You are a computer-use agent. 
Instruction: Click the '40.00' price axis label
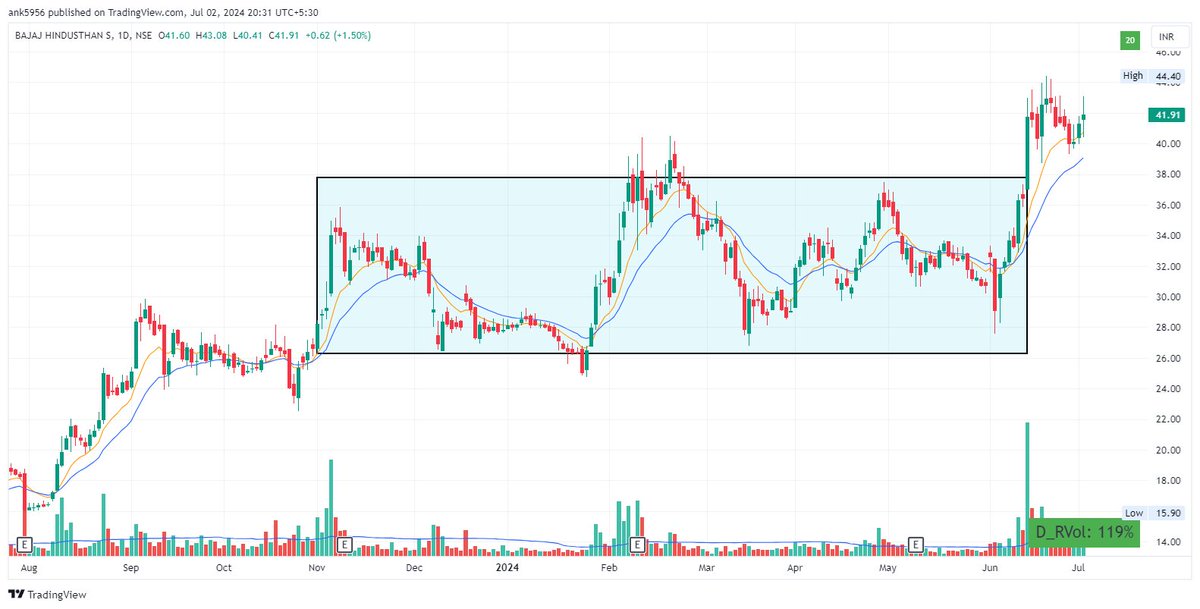click(x=1168, y=144)
